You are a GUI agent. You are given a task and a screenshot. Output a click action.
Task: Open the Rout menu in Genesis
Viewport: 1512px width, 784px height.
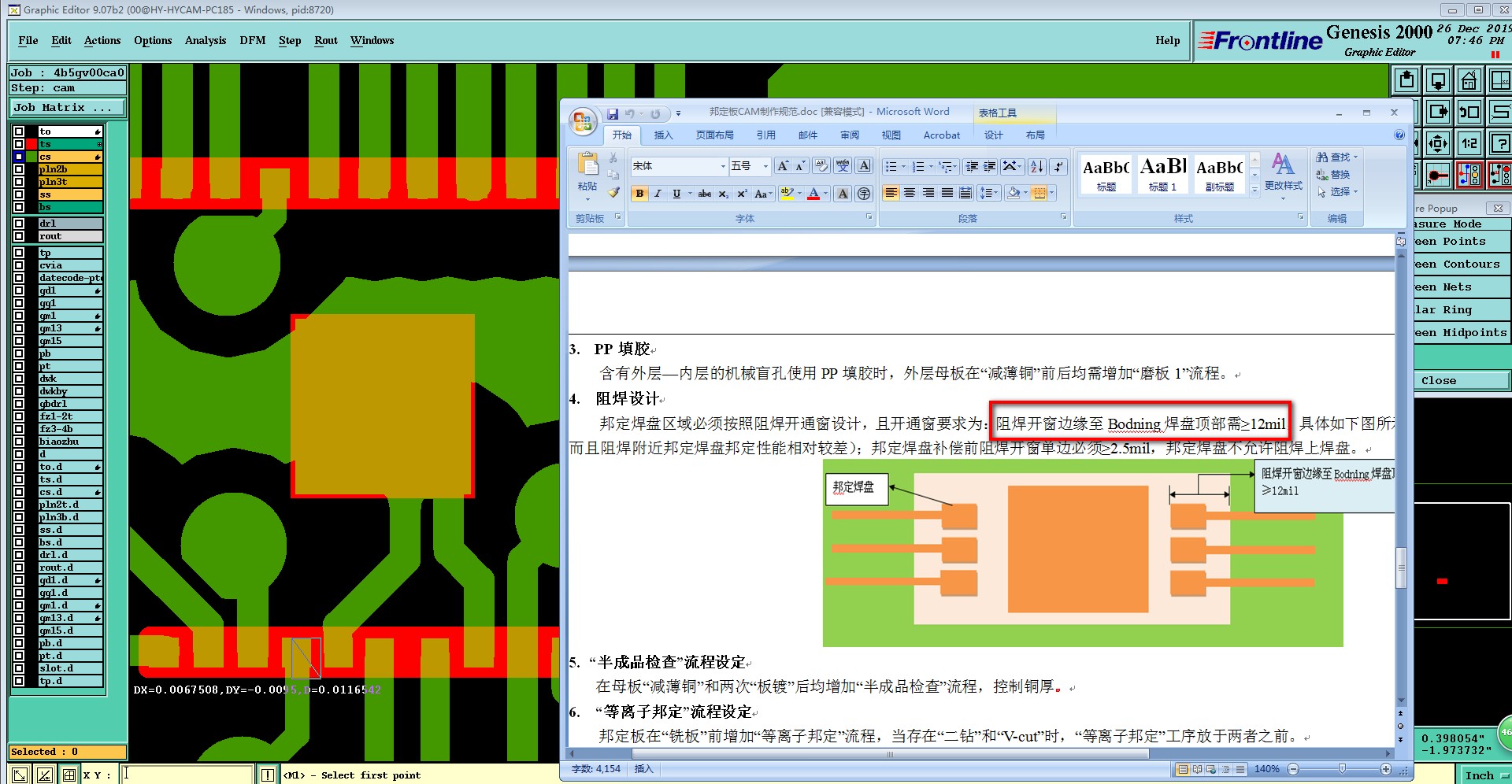tap(326, 40)
